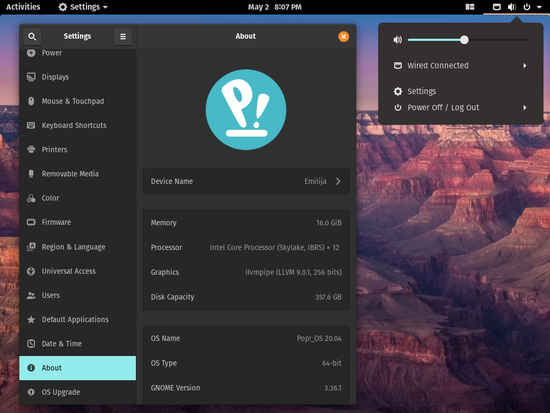Click the About info icon
Image resolution: width=550 pixels, height=413 pixels.
pyautogui.click(x=31, y=368)
